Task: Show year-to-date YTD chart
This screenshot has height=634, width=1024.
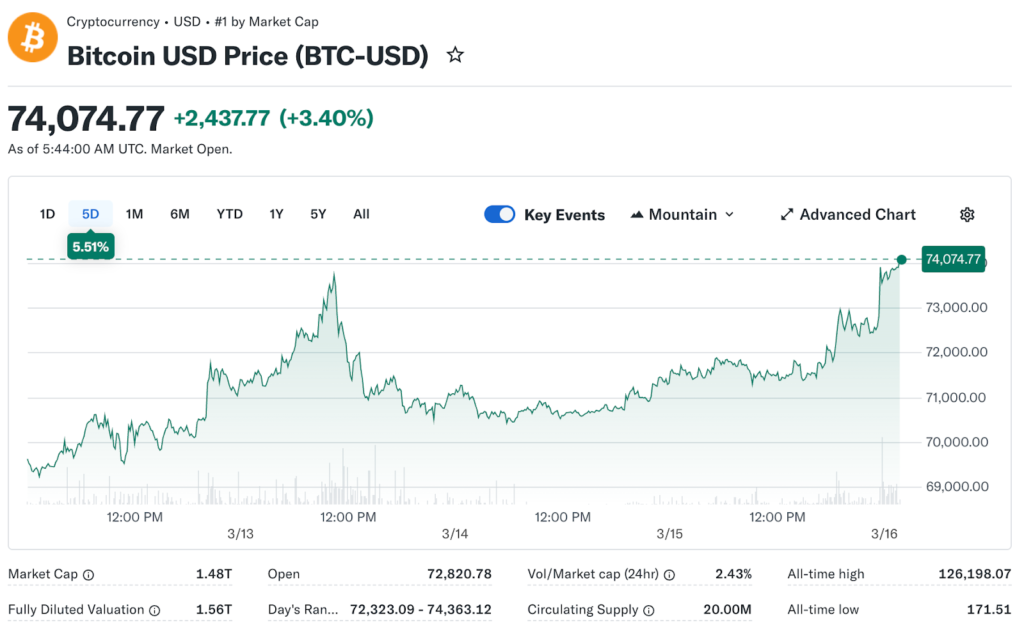Action: tap(230, 214)
